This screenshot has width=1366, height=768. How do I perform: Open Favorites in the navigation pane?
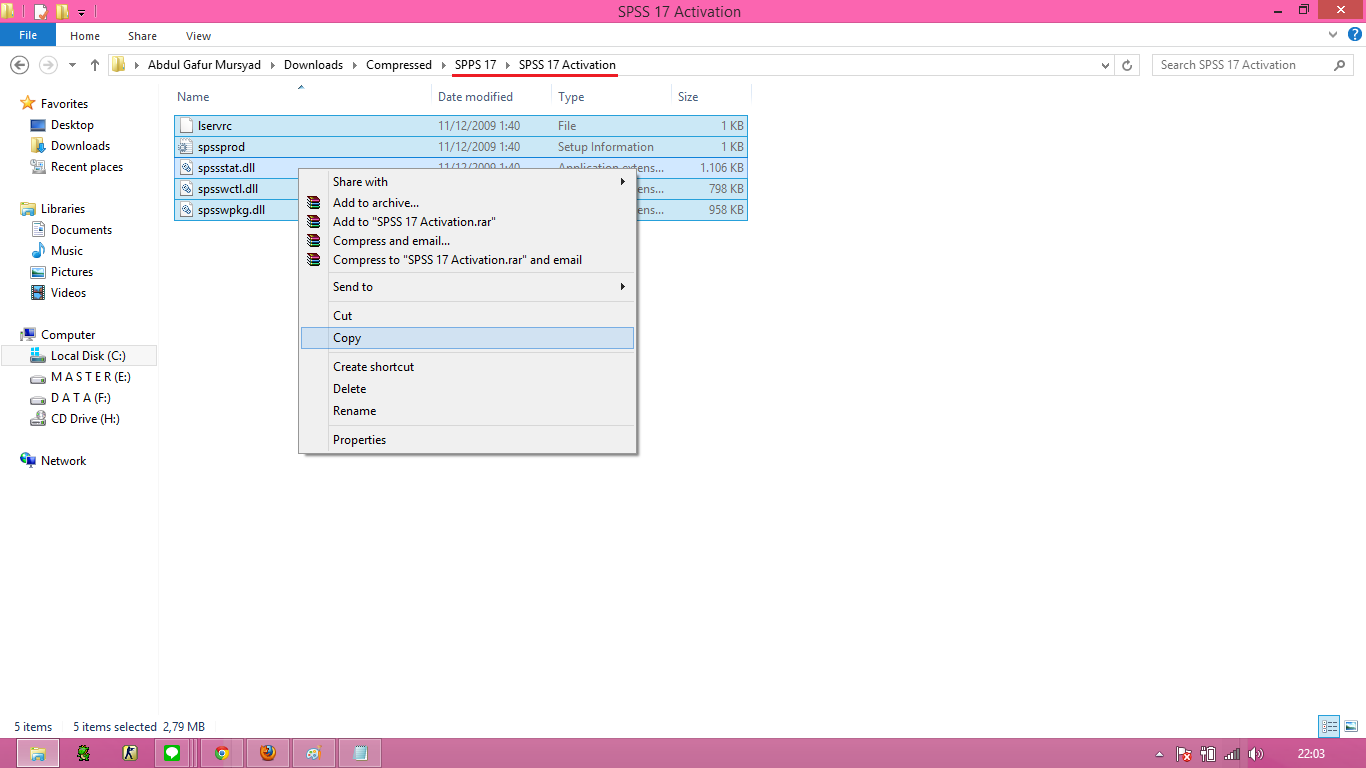[64, 104]
